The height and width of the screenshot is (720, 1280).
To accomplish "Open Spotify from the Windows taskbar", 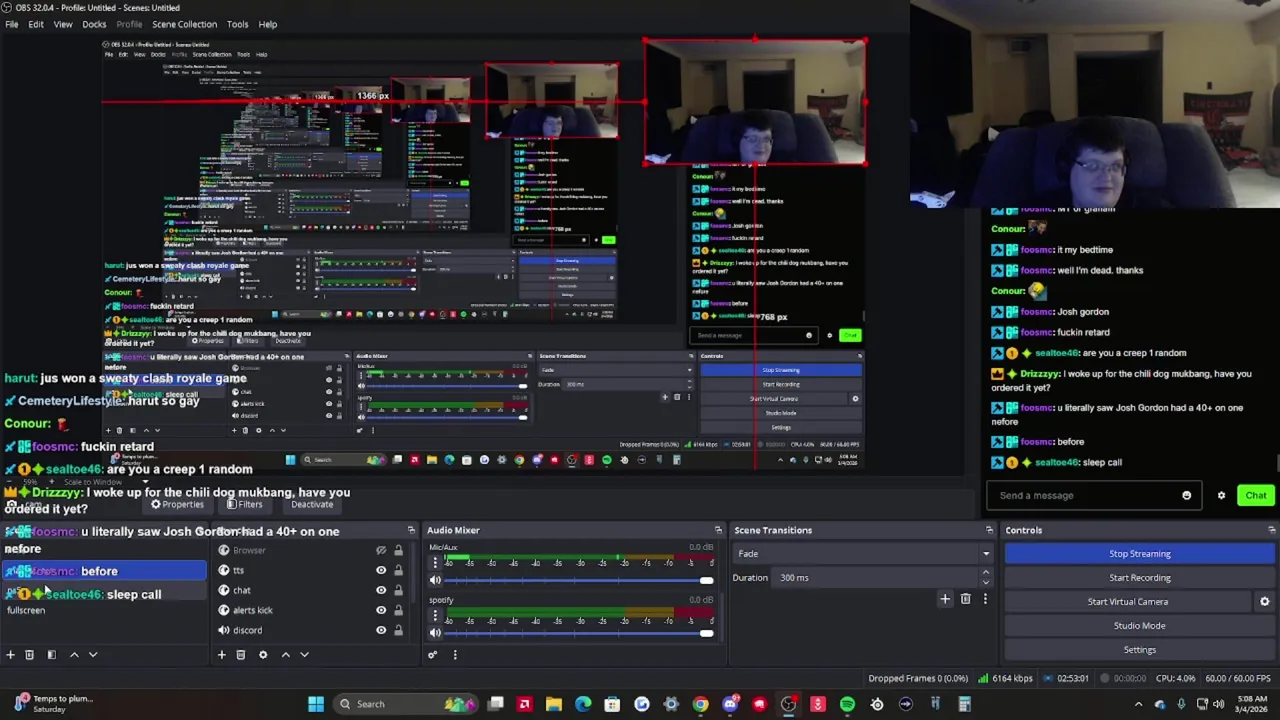I will click(x=847, y=704).
